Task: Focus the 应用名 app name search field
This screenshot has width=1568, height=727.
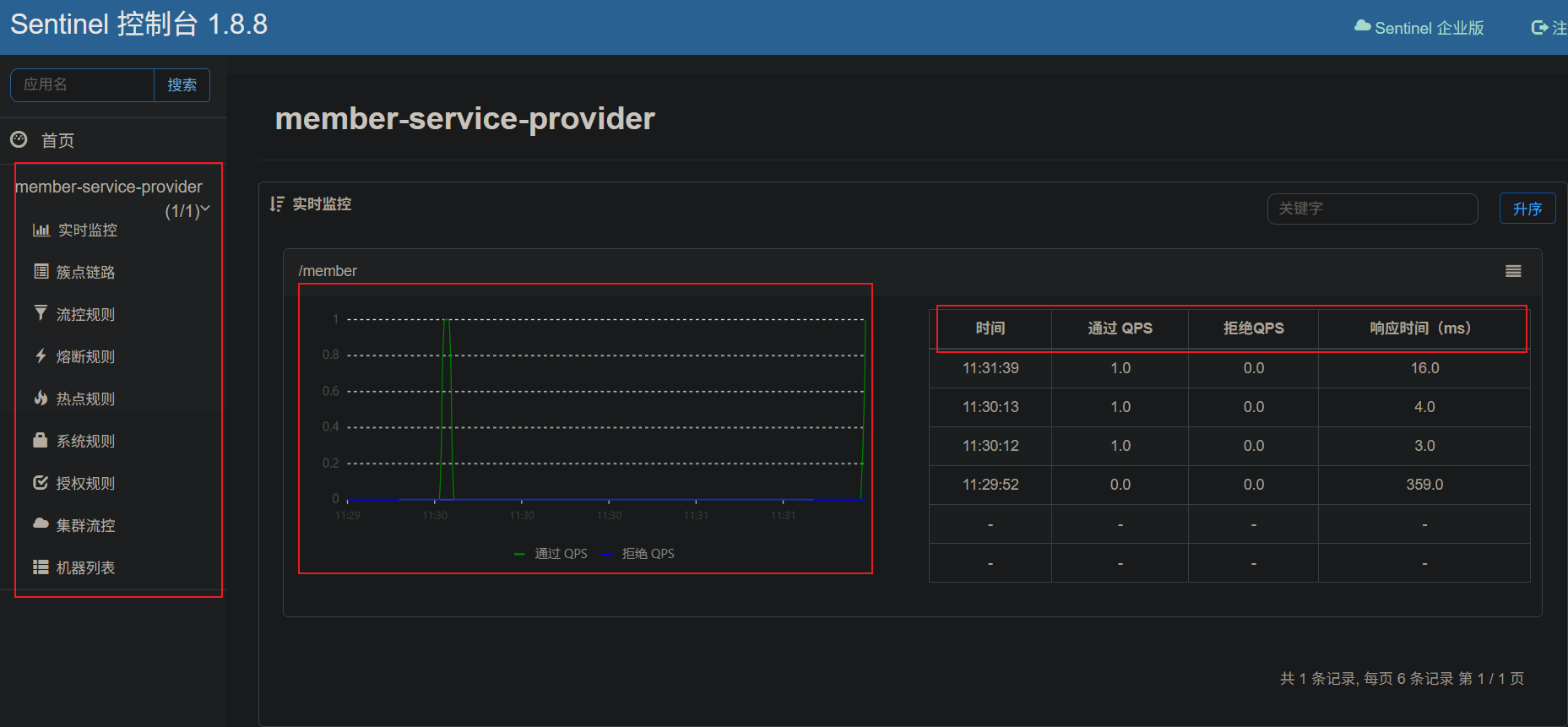Action: coord(83,84)
